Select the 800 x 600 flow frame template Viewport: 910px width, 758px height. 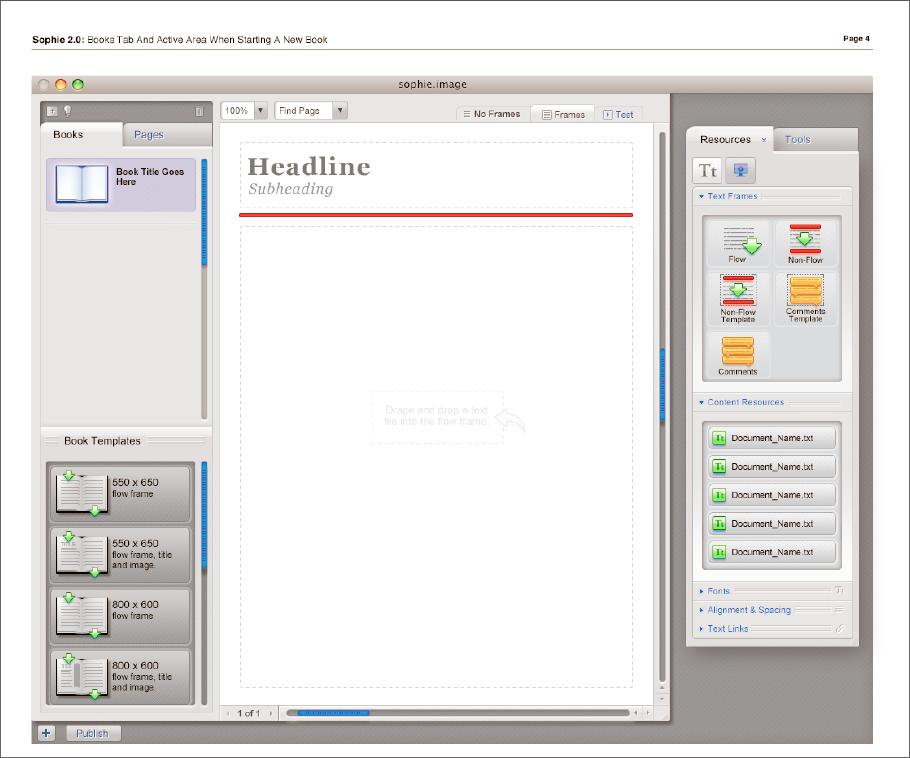pos(120,615)
